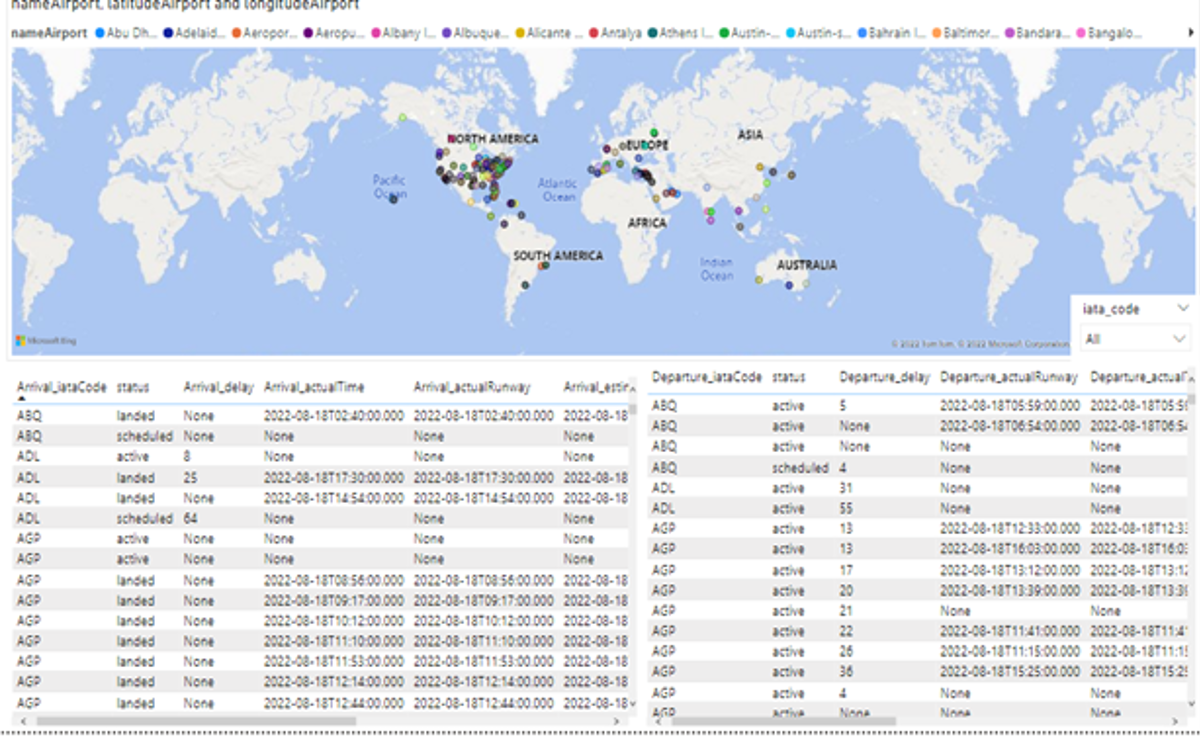Sort by Arrival_actualTime column header
Screen dimensions: 1200x737
[x=314, y=386]
